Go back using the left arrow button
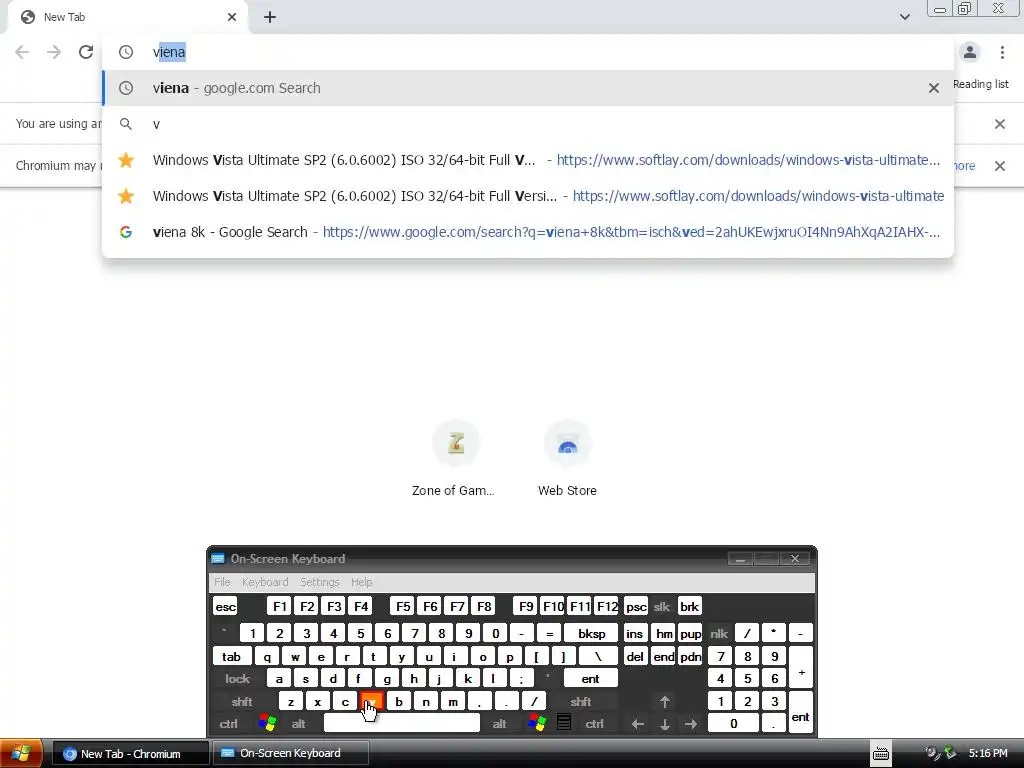The width and height of the screenshot is (1024, 768). tap(22, 52)
